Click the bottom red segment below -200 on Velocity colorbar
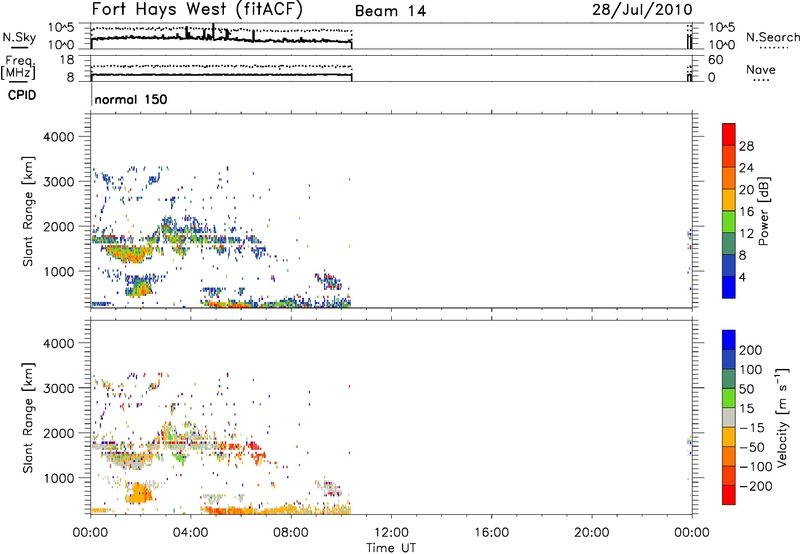 (729, 495)
